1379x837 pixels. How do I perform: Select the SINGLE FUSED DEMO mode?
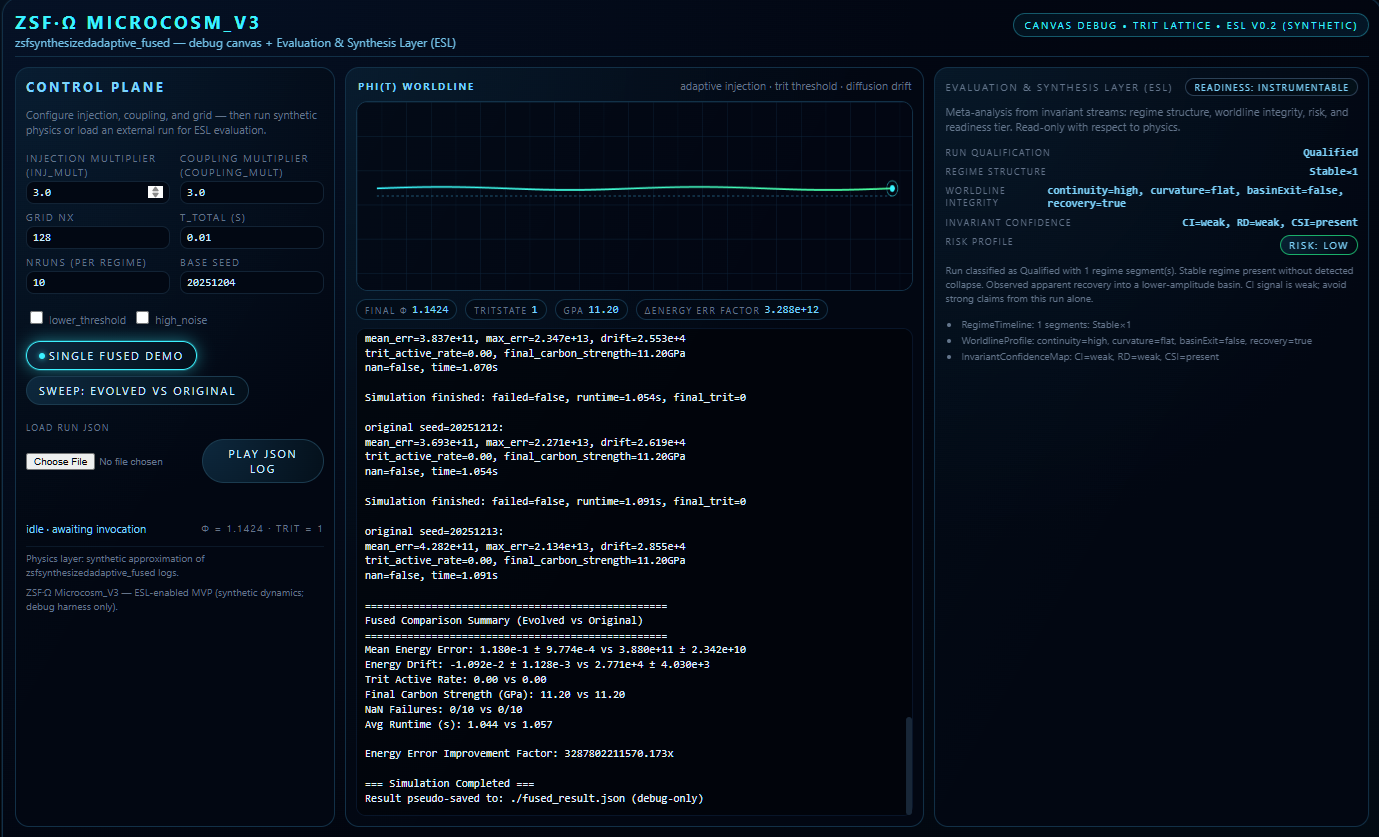(111, 354)
